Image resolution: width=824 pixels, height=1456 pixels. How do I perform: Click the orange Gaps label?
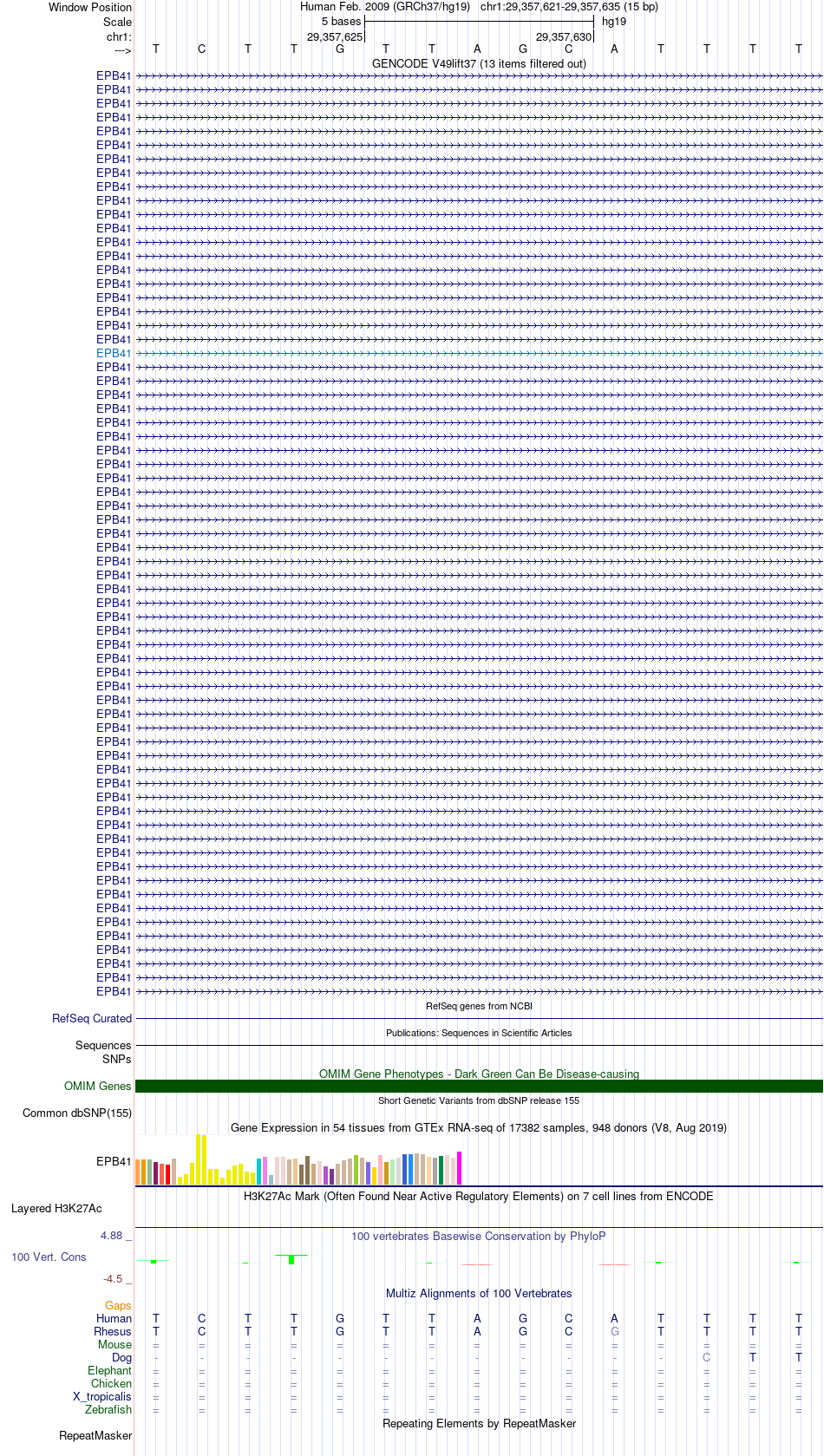pyautogui.click(x=118, y=1305)
